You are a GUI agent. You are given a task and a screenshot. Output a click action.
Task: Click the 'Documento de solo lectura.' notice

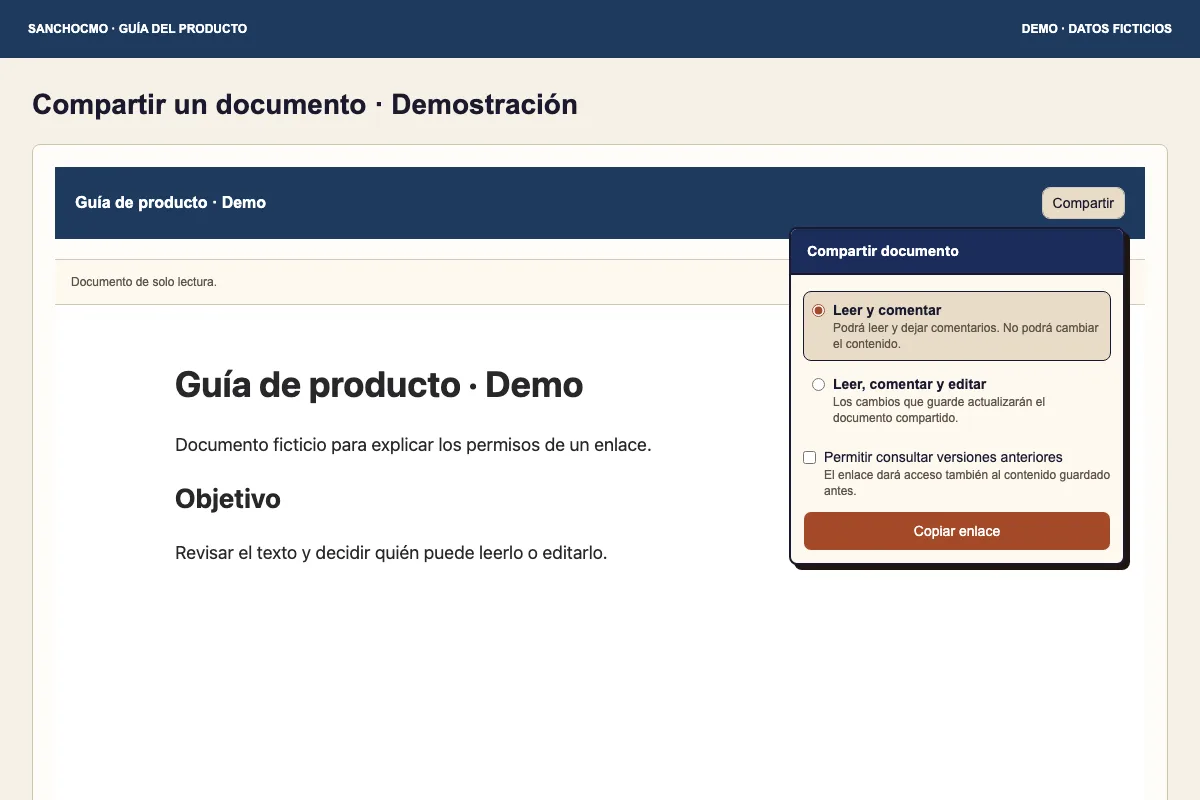coord(144,282)
